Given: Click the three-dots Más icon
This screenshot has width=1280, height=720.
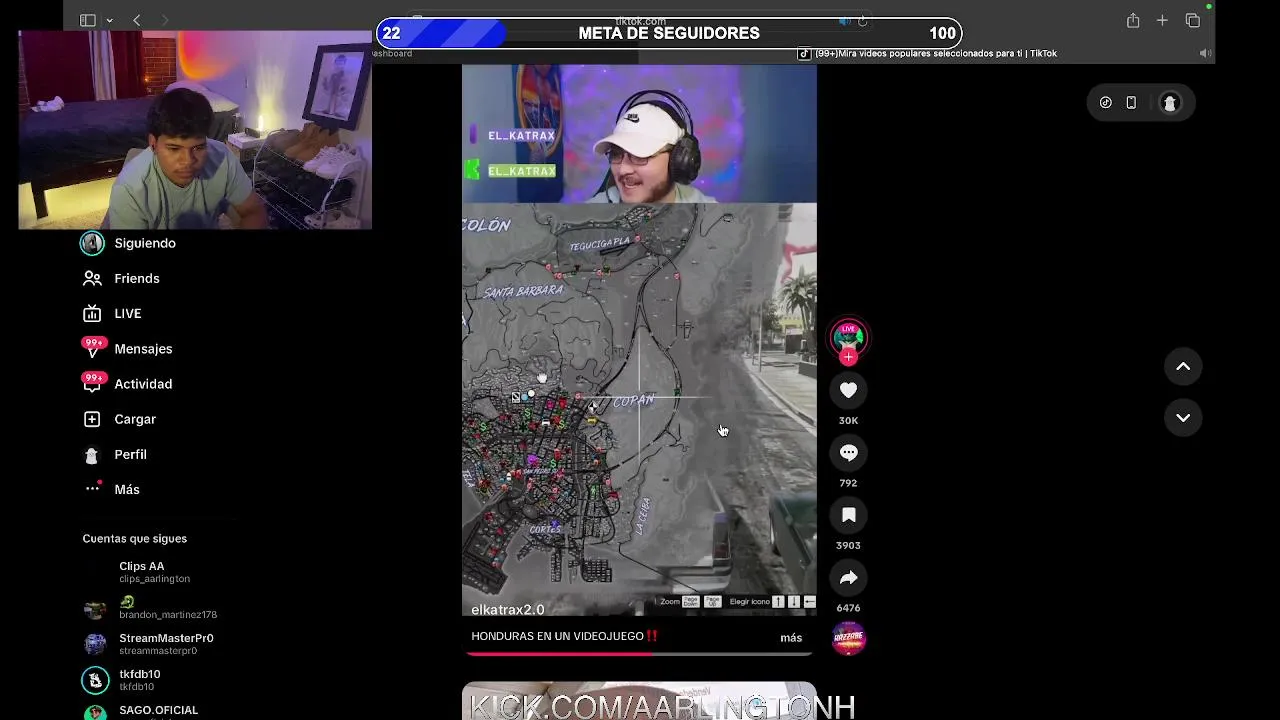Looking at the screenshot, I should click(x=92, y=488).
